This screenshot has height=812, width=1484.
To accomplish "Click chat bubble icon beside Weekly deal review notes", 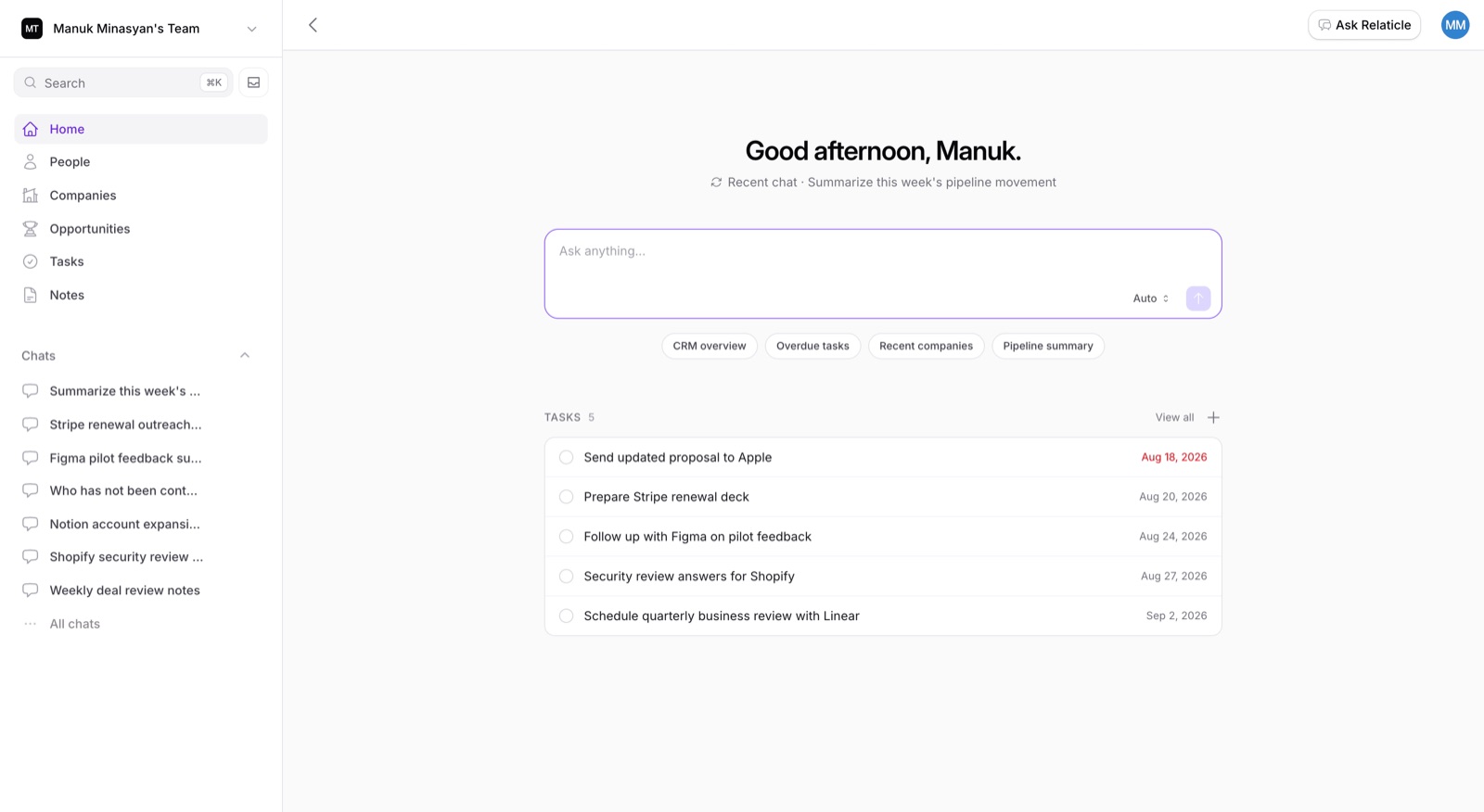I will (x=31, y=590).
